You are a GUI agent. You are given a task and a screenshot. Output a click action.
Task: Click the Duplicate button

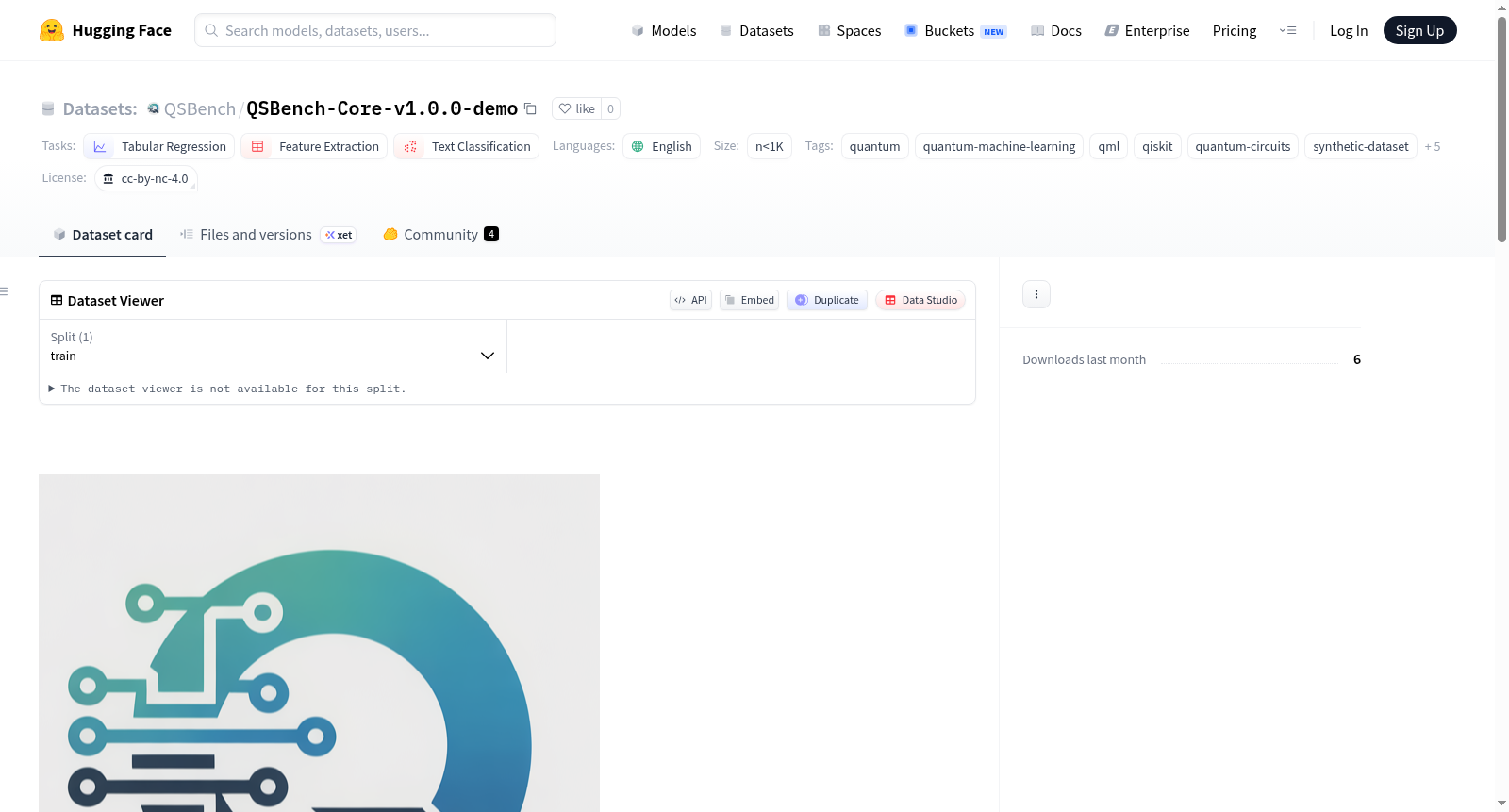[827, 300]
